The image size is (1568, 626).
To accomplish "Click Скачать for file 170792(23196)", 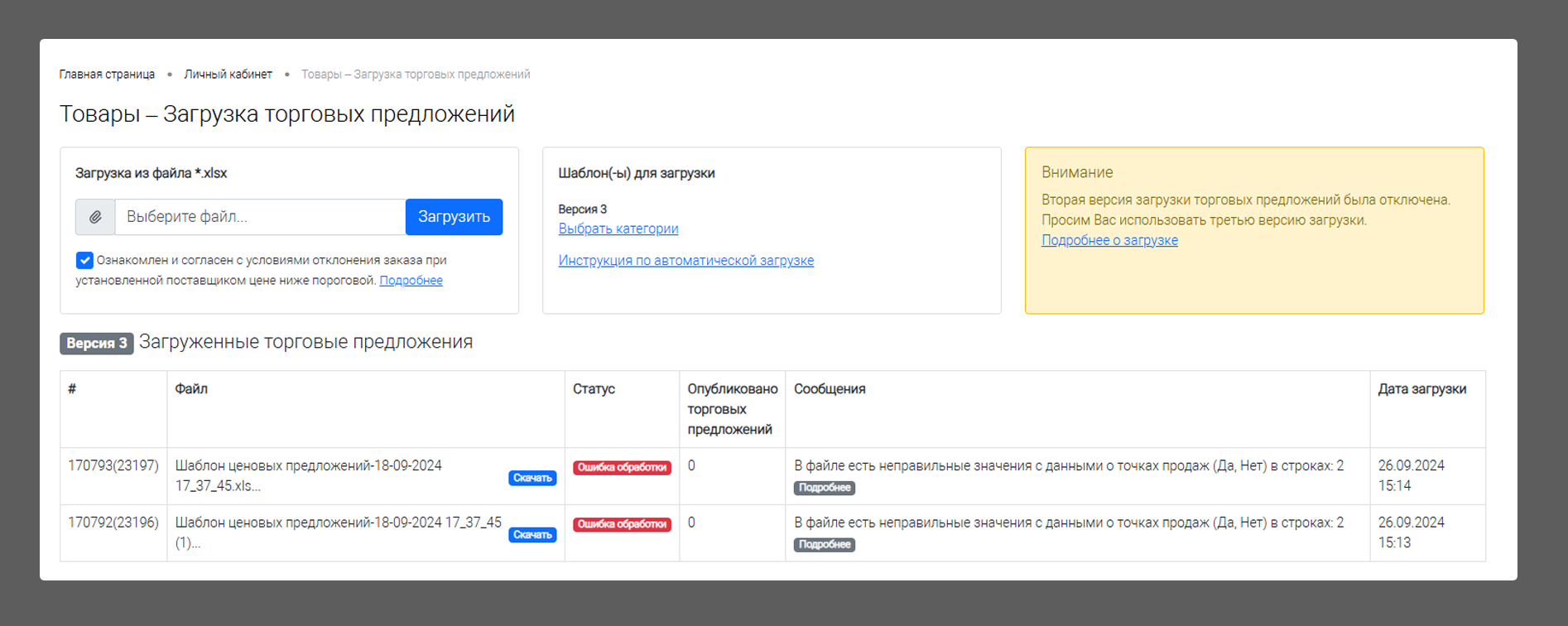I will [x=532, y=535].
